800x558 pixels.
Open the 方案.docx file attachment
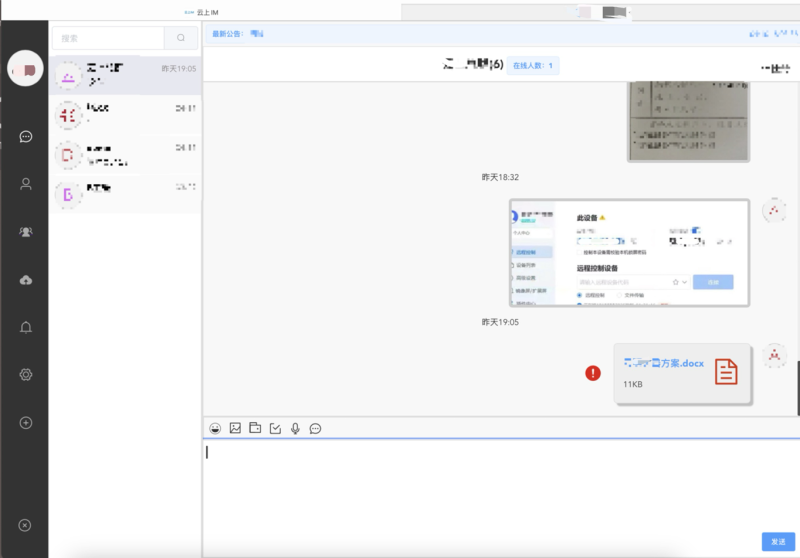coord(682,373)
